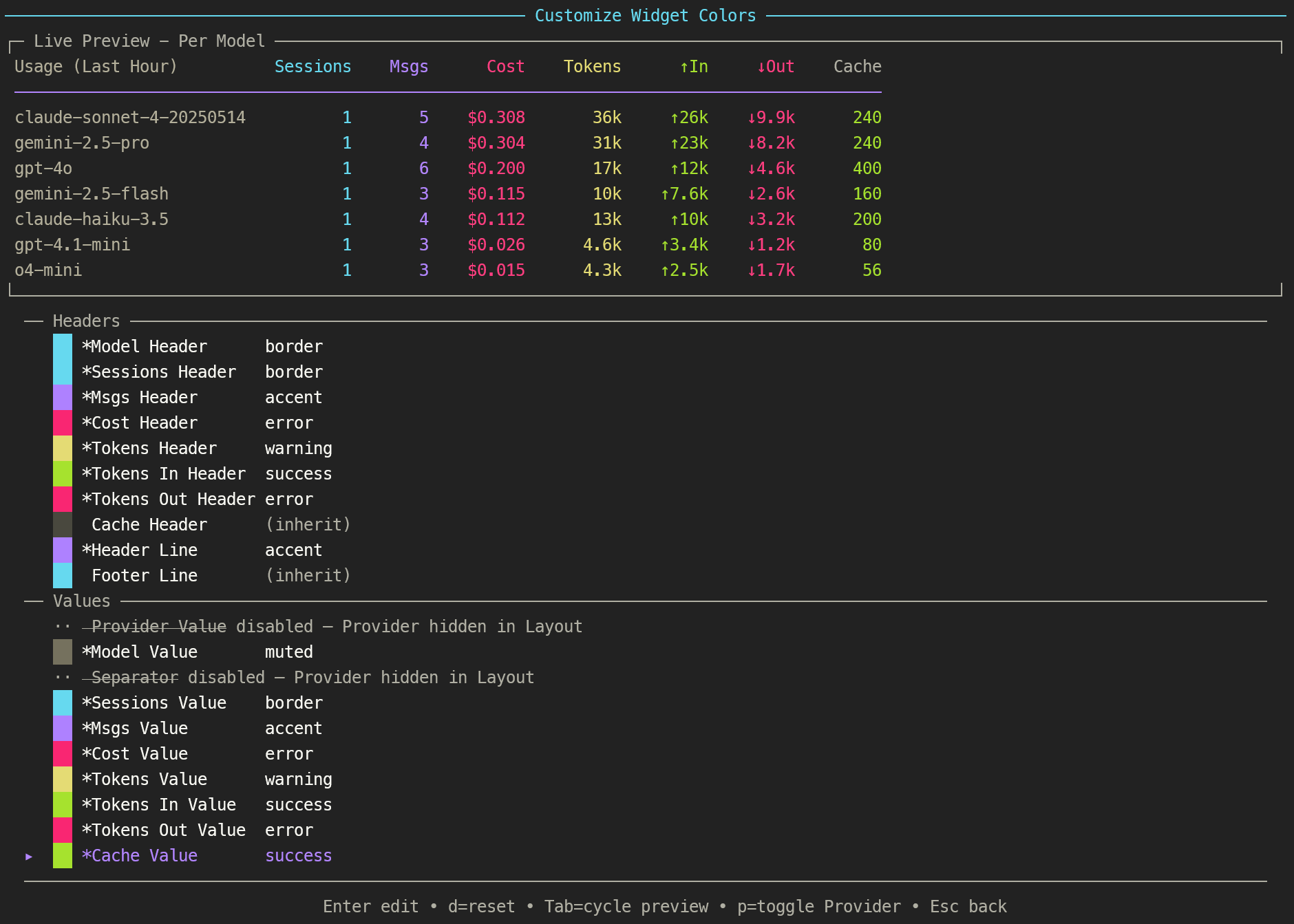
Task: Select the *Cost Header row label
Action: pos(140,423)
